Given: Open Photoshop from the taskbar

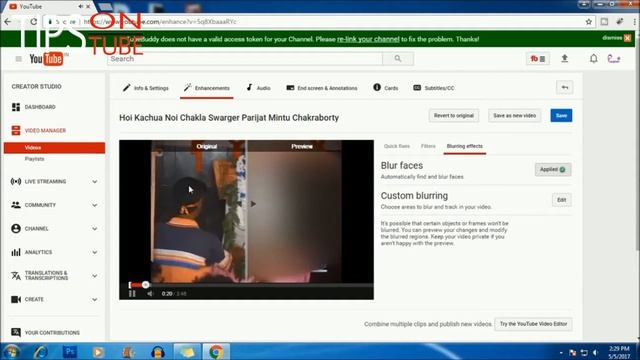Looking at the screenshot, I should [70, 351].
